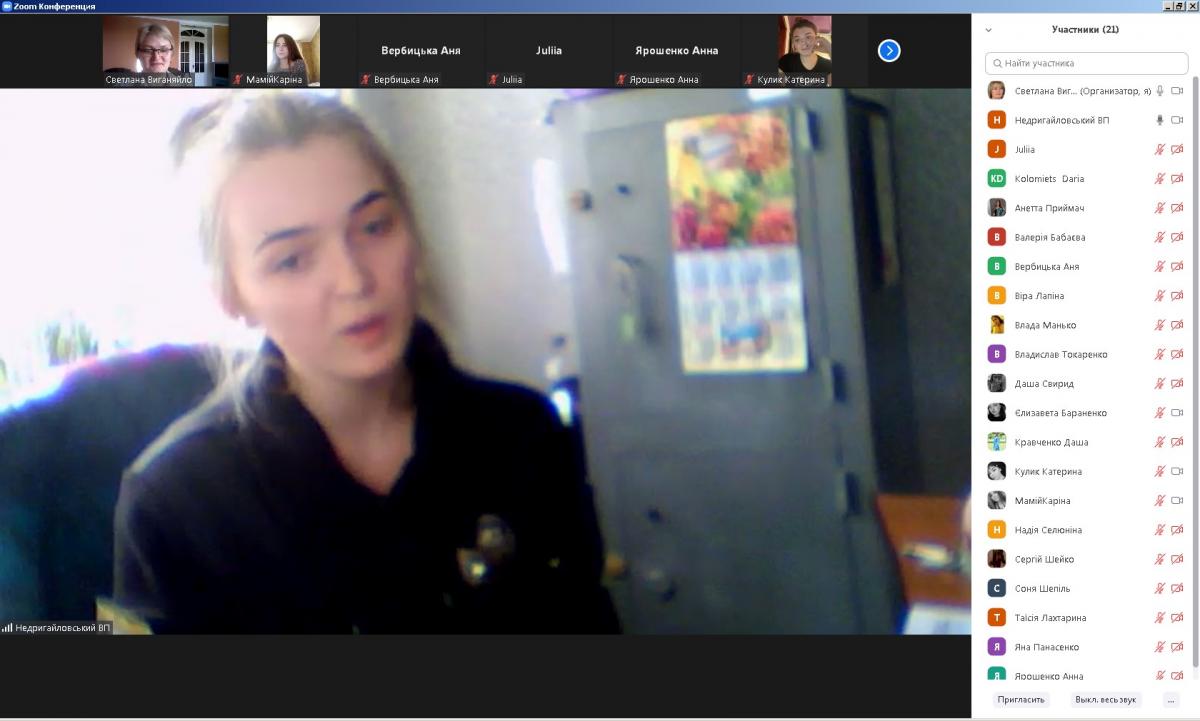Click participant name Яна Панасенко
The width and height of the screenshot is (1200, 721).
tap(1047, 647)
